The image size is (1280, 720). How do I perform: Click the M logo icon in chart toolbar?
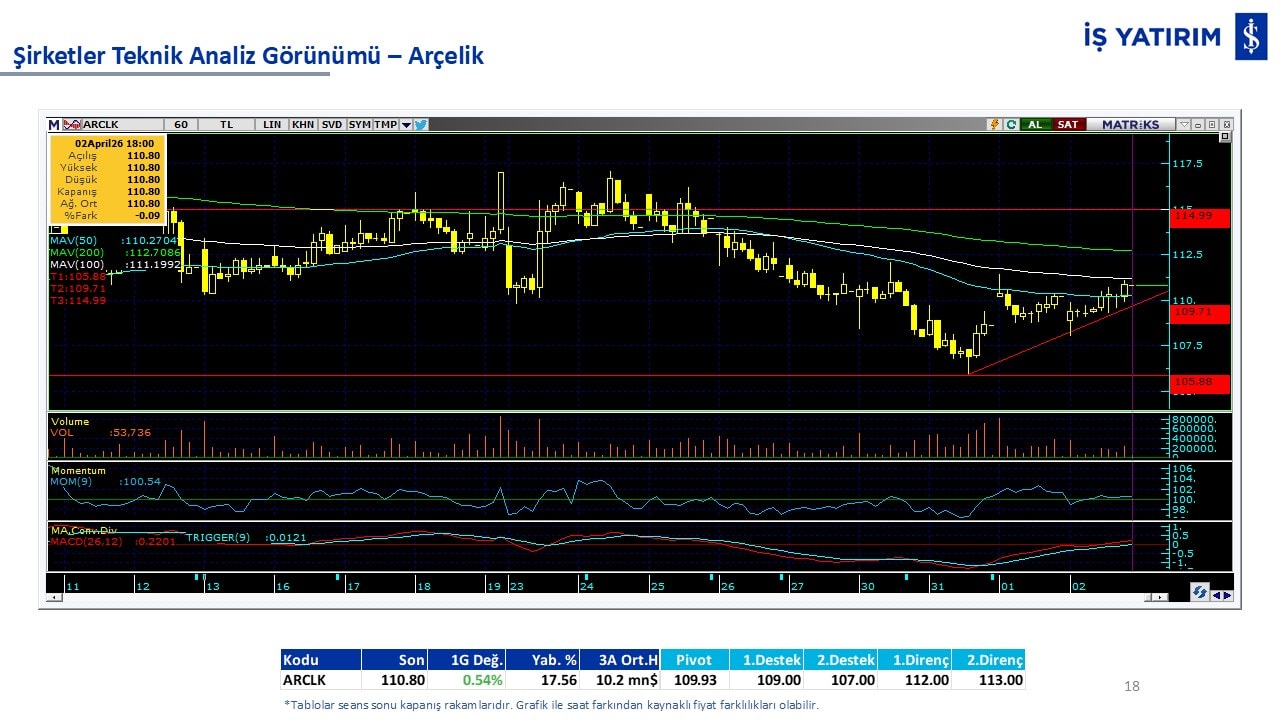tap(54, 125)
